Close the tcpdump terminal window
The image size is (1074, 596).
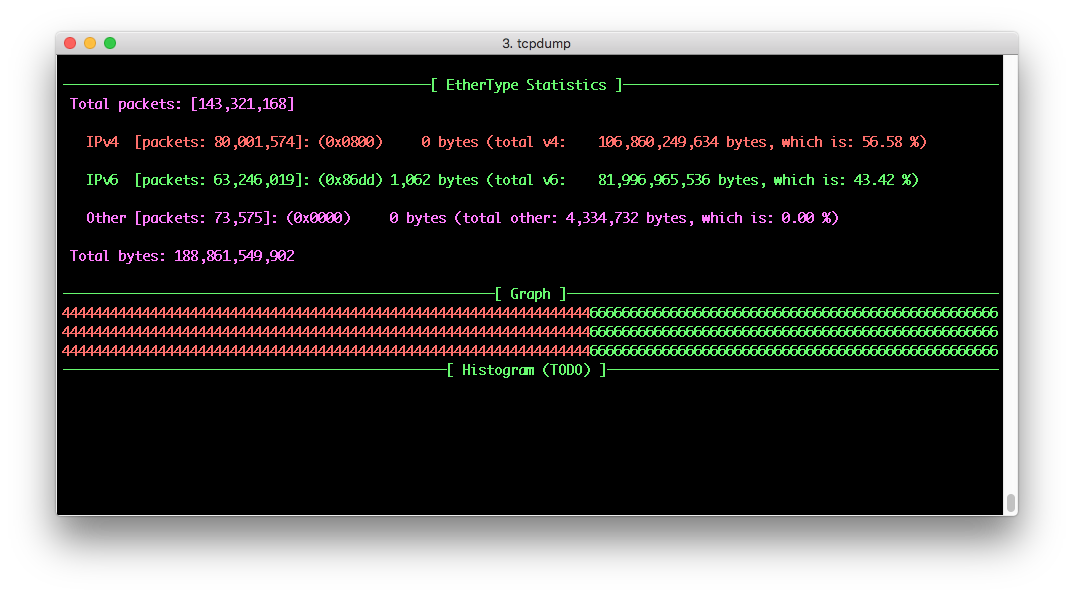point(69,43)
